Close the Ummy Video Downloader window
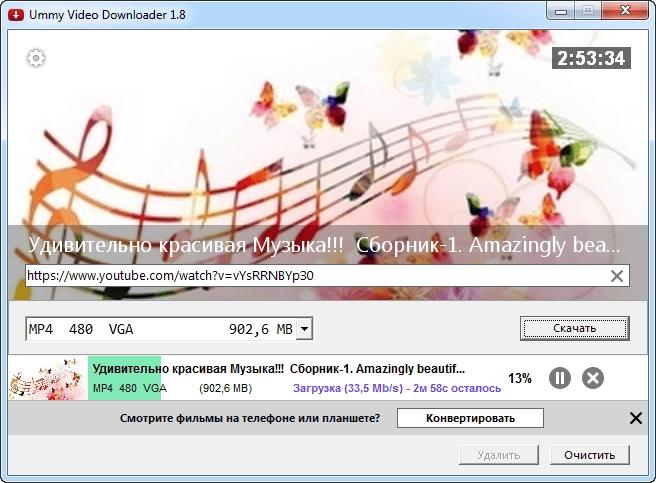656x483 pixels. pos(626,10)
